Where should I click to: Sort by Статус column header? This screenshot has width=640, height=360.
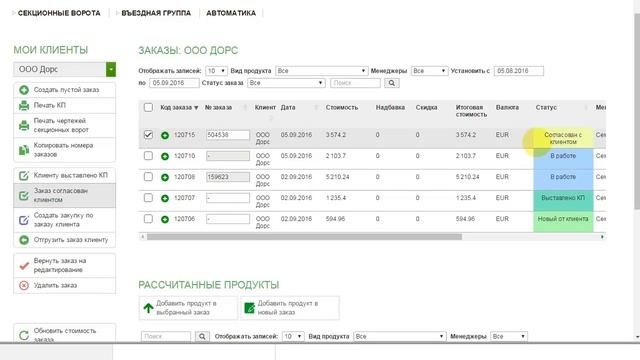[546, 107]
